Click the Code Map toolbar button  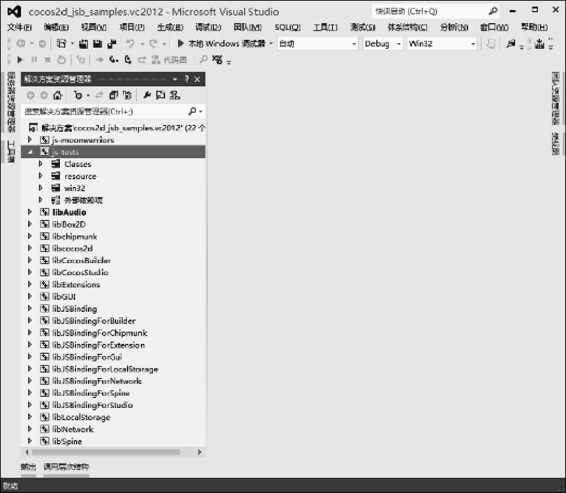pyautogui.click(x=169, y=60)
